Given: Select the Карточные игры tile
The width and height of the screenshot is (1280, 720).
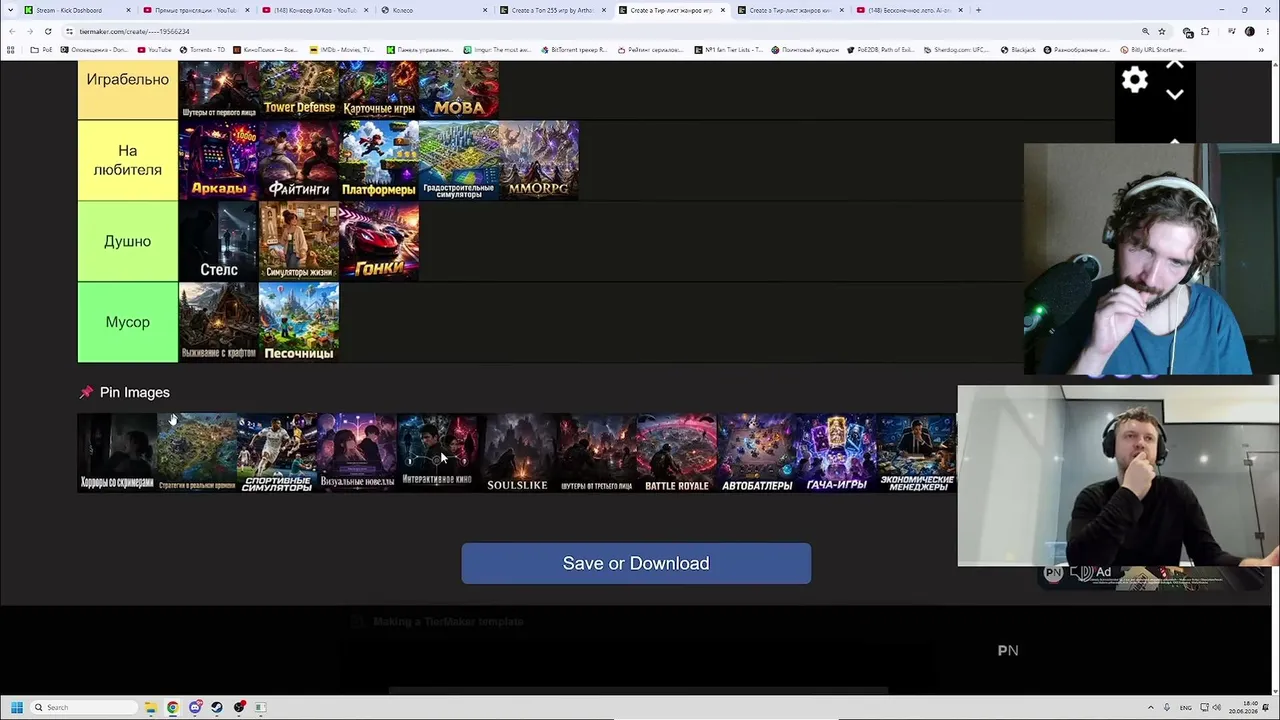Looking at the screenshot, I should tap(379, 90).
